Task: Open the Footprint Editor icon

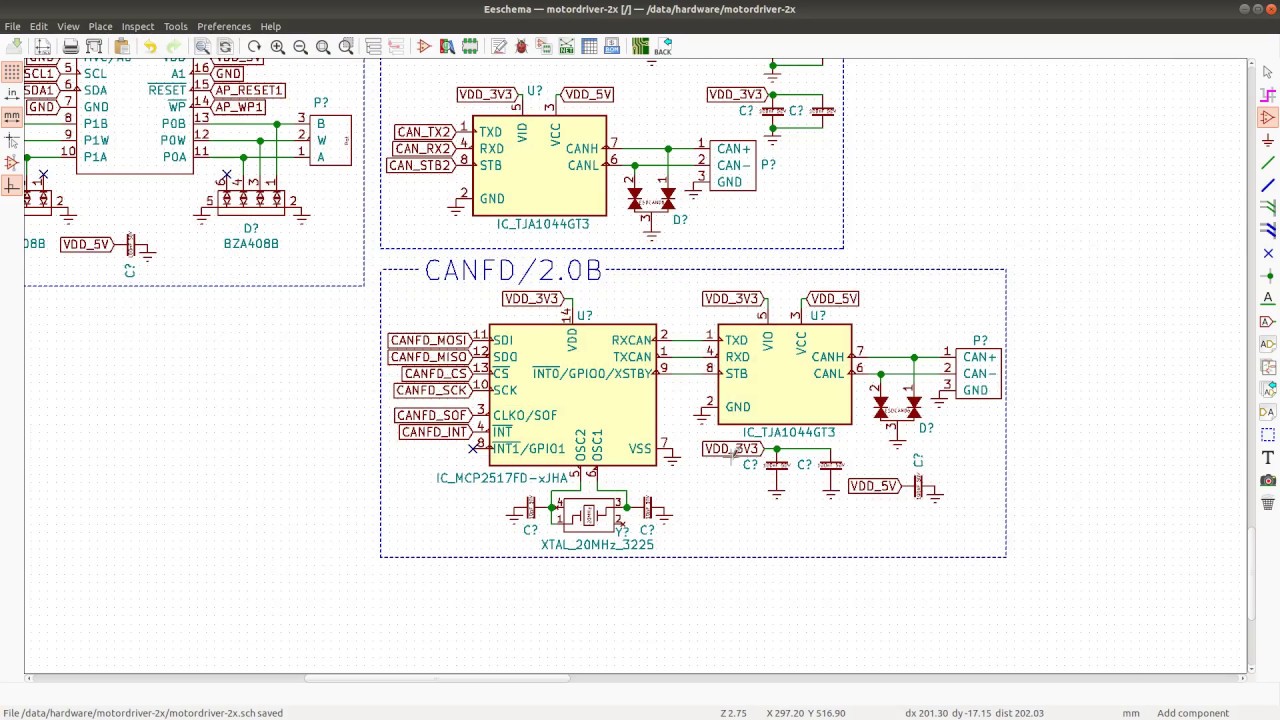Action: point(470,46)
